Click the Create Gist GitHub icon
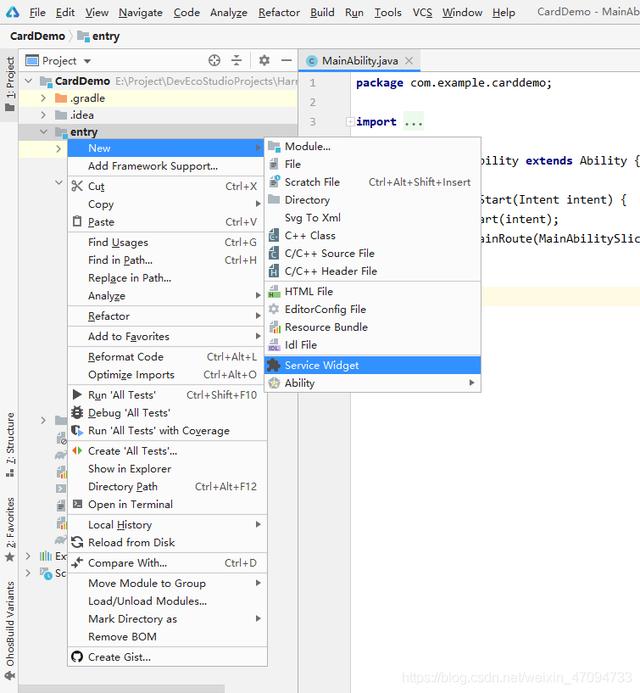640x693 pixels. [x=77, y=657]
